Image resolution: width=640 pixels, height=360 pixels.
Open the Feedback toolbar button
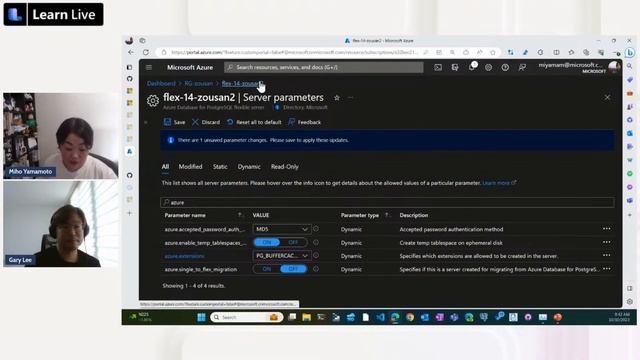pos(304,122)
